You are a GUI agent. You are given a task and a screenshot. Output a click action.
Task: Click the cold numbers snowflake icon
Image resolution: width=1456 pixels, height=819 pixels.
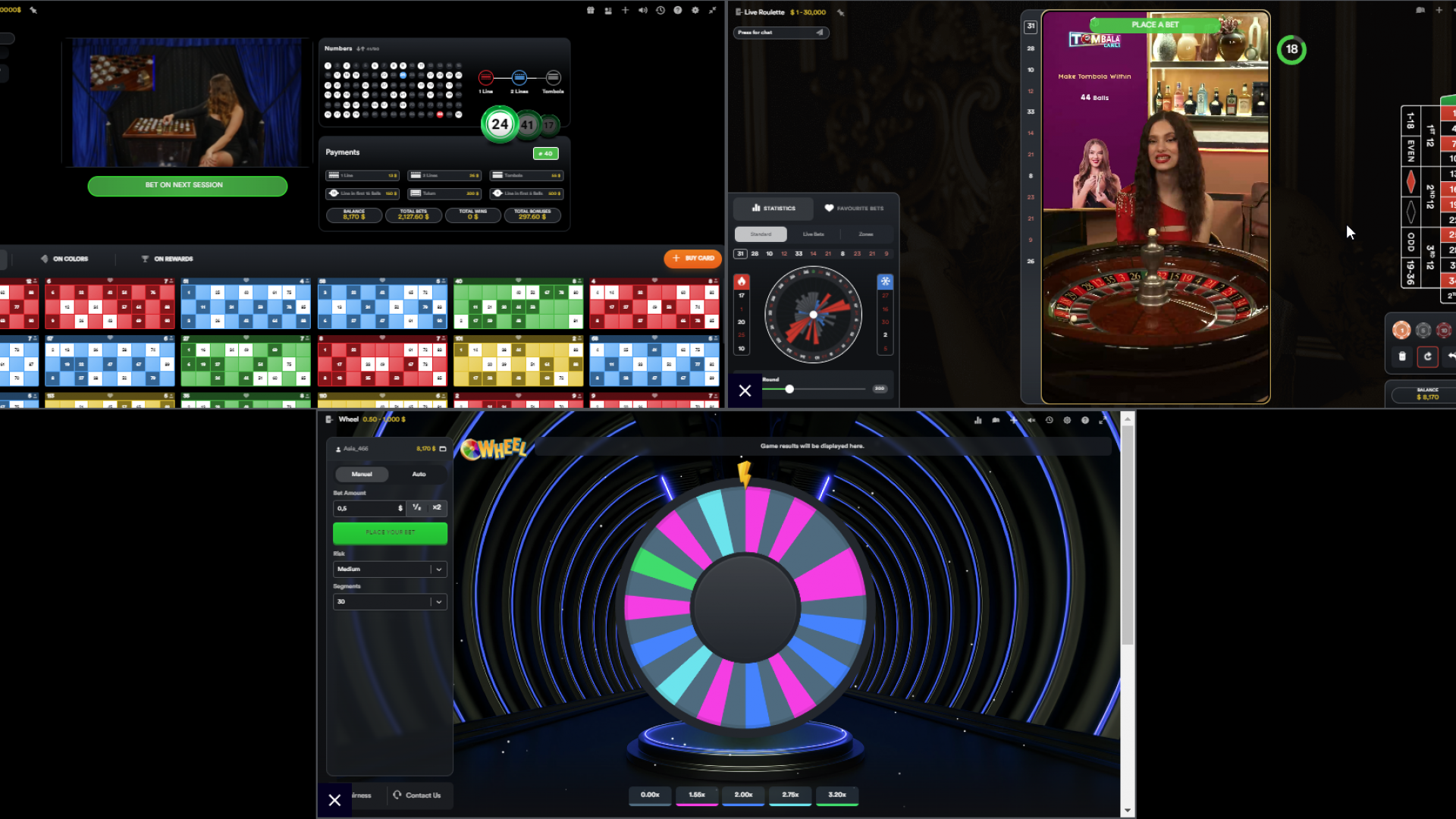pyautogui.click(x=885, y=281)
